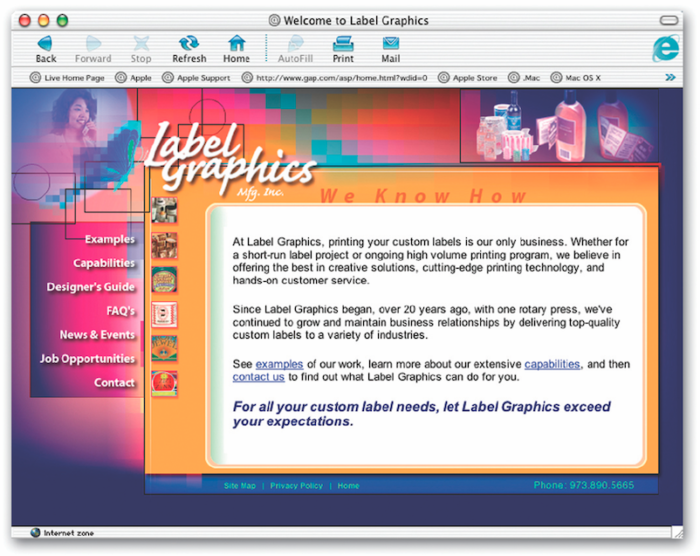Open the fourth label sample thumbnail
Screen dimensions: 700x556
click(x=164, y=314)
